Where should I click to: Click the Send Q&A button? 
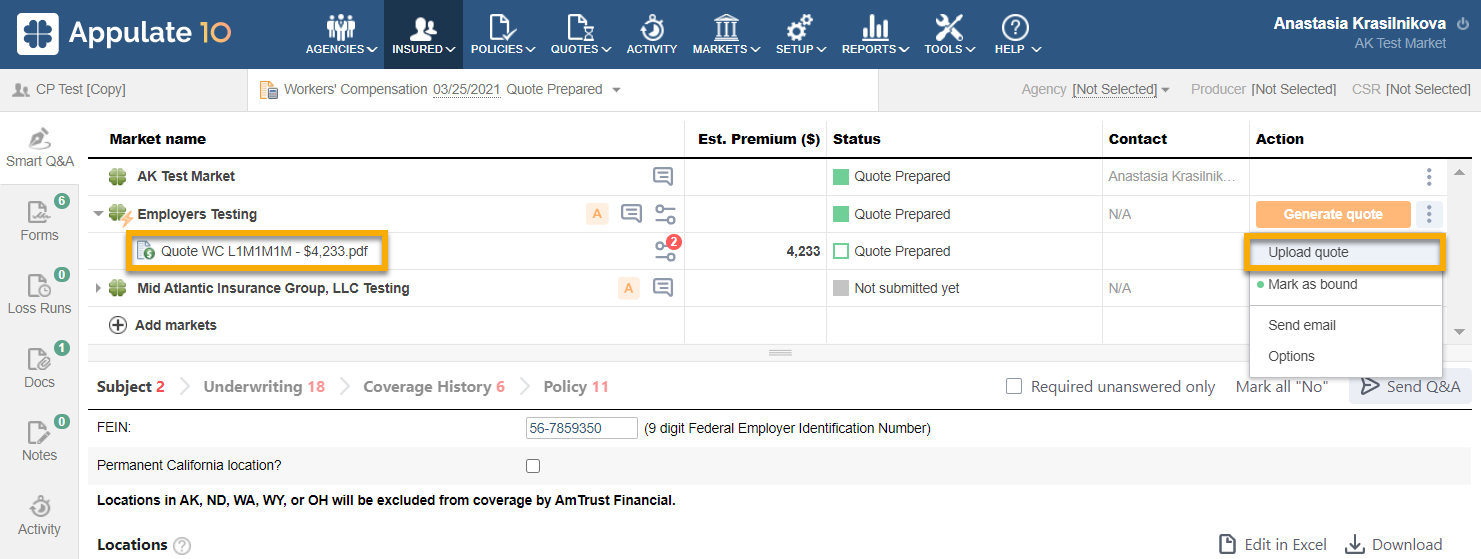click(1410, 386)
